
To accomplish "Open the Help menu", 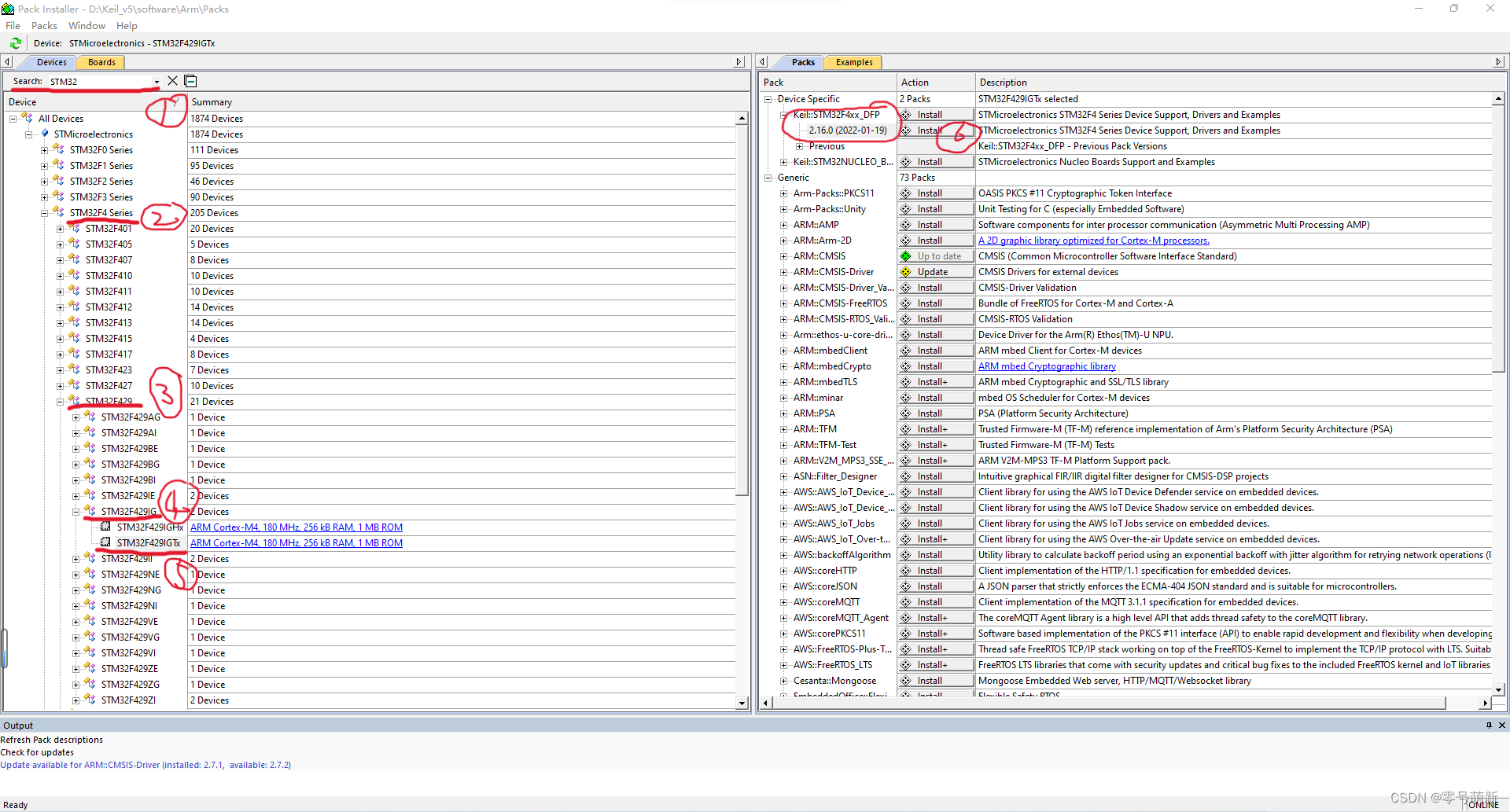I will [127, 26].
